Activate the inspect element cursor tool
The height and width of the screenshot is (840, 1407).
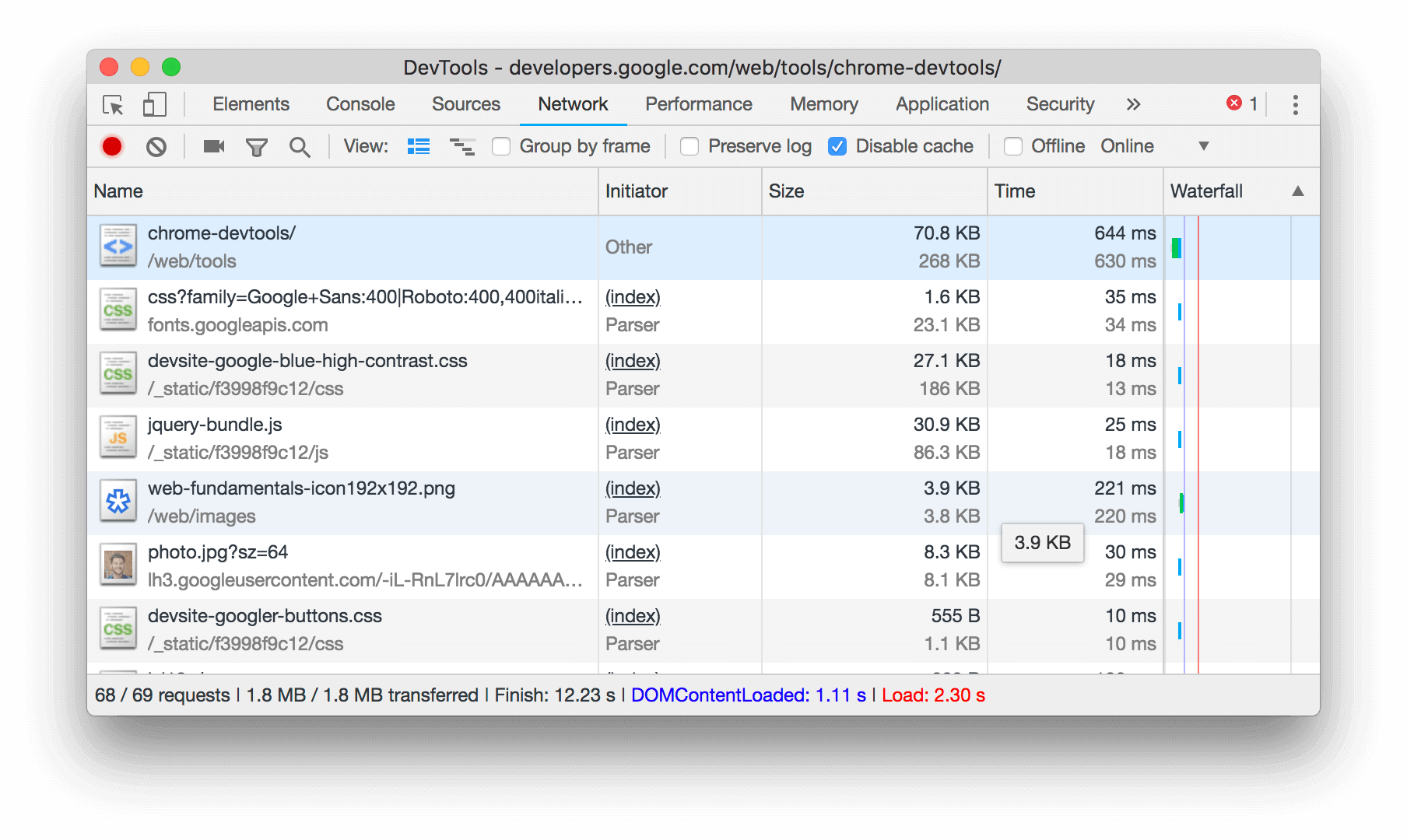coord(114,104)
